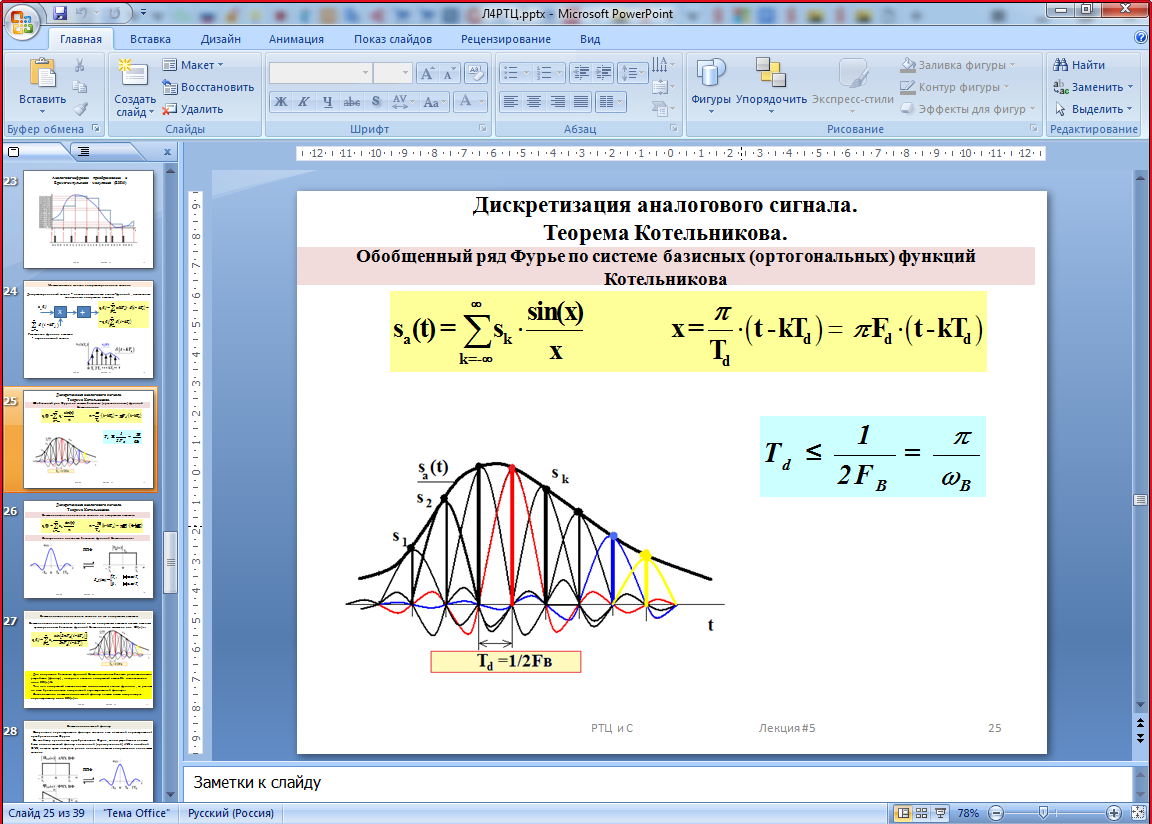This screenshot has width=1152, height=824.
Task: Toggle Normal view button in status bar
Action: (x=904, y=813)
